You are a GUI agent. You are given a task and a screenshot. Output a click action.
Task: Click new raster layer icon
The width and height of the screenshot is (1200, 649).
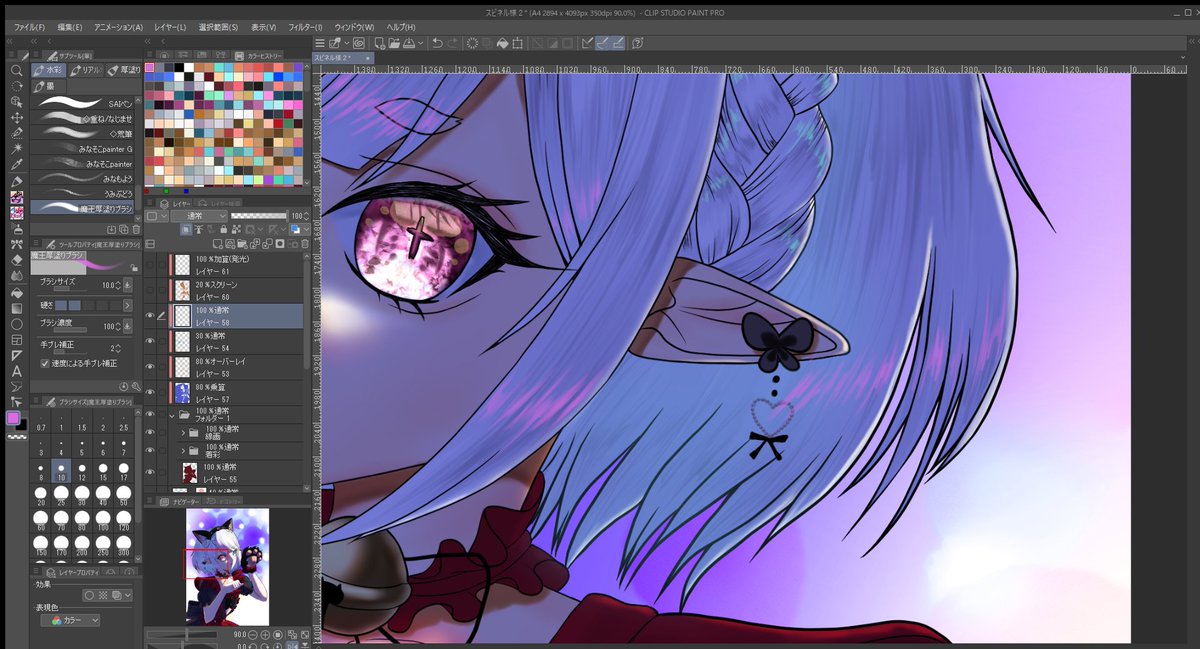coord(217,243)
